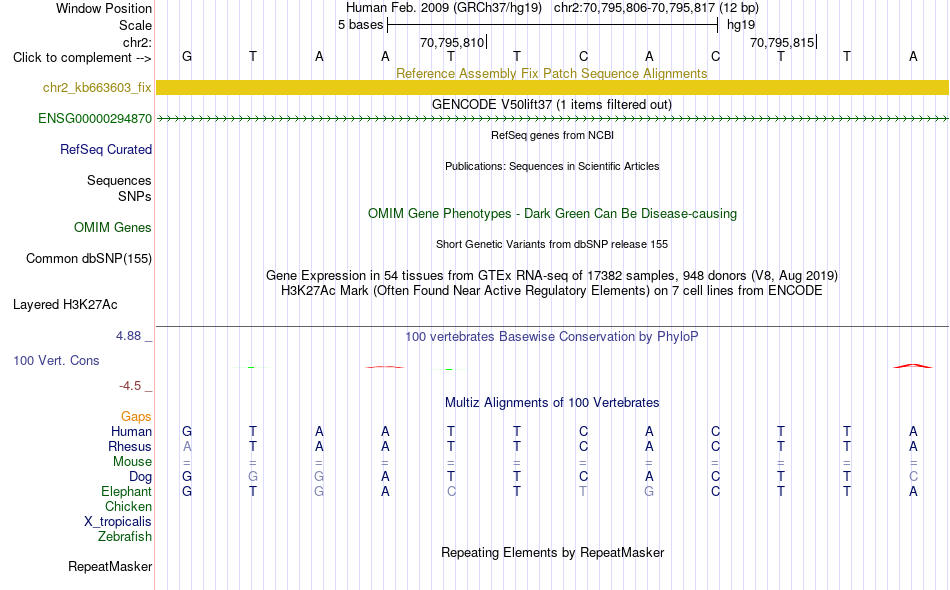This screenshot has height=590, width=950.
Task: Click the chr2:70,795,806-70,795,817 (12 bp) text
Action: tap(656, 8)
